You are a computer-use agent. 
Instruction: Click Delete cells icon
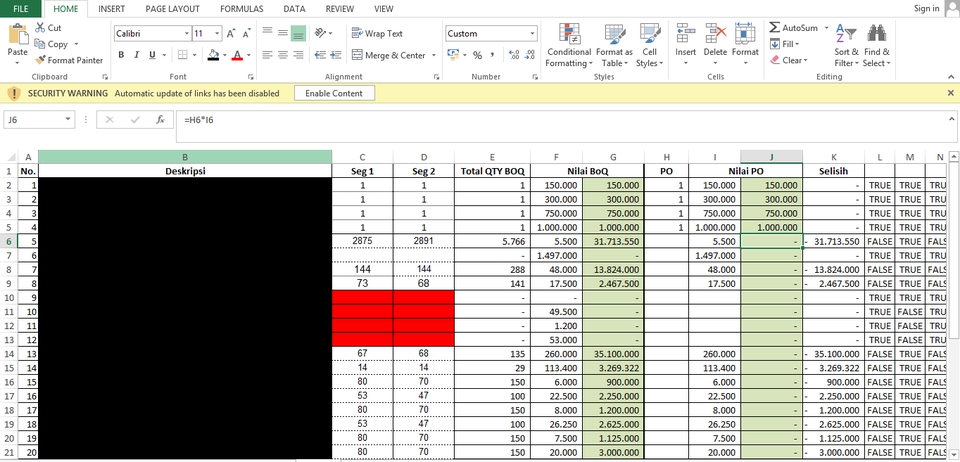pos(715,33)
